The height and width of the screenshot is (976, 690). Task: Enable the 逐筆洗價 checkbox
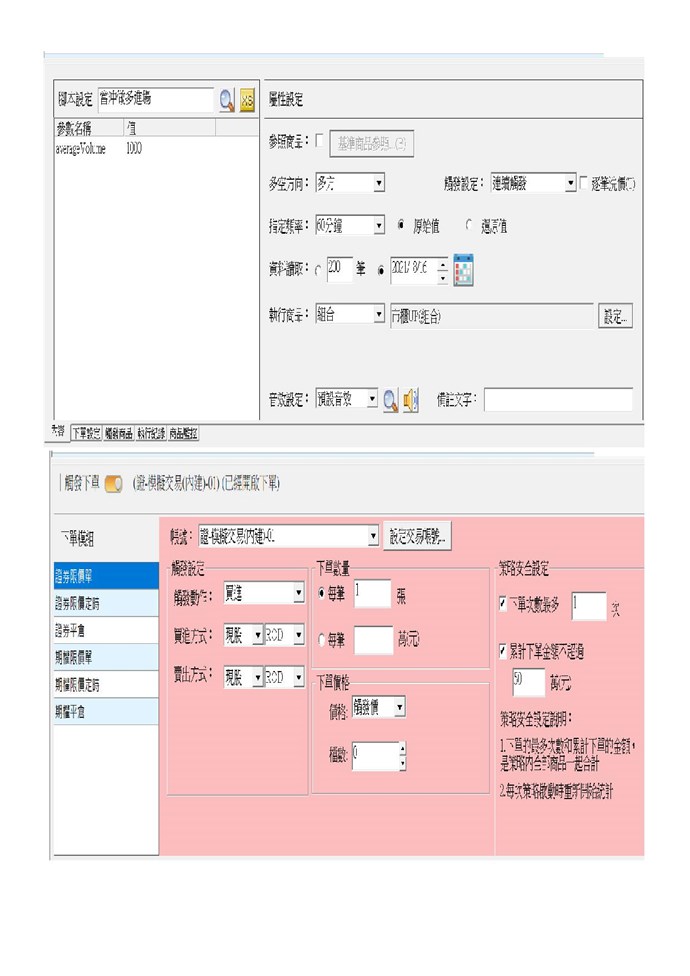[583, 183]
